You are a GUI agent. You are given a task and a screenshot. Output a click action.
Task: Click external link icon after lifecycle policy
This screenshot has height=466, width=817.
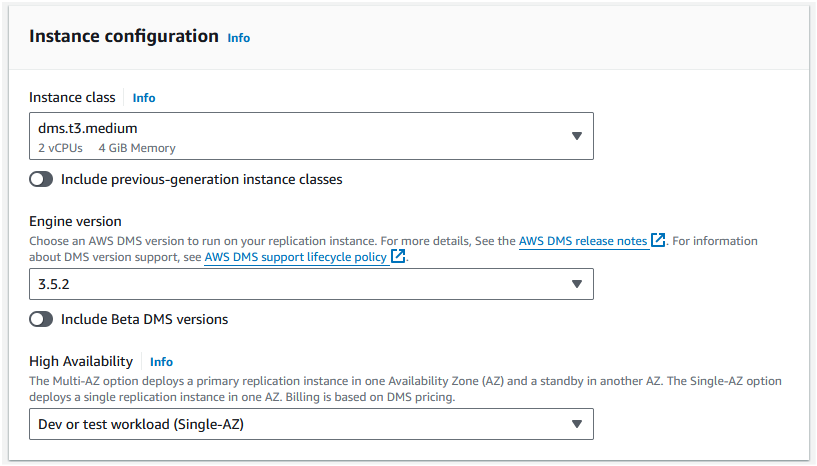(398, 256)
